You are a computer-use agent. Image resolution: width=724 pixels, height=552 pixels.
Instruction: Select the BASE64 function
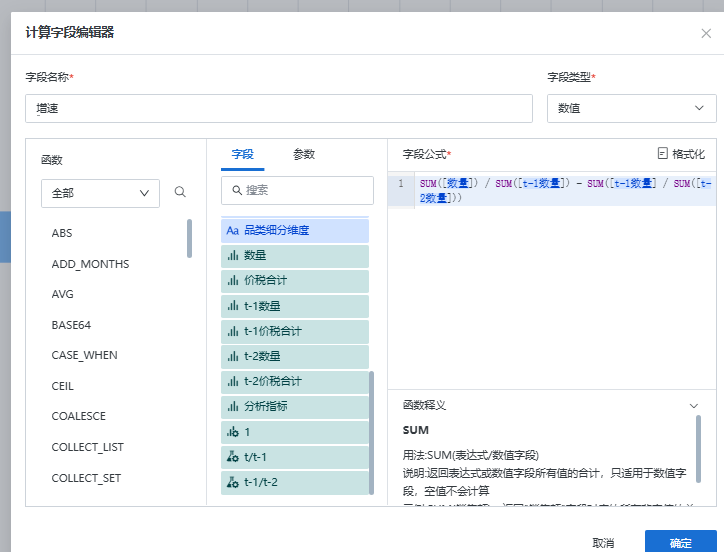71,325
